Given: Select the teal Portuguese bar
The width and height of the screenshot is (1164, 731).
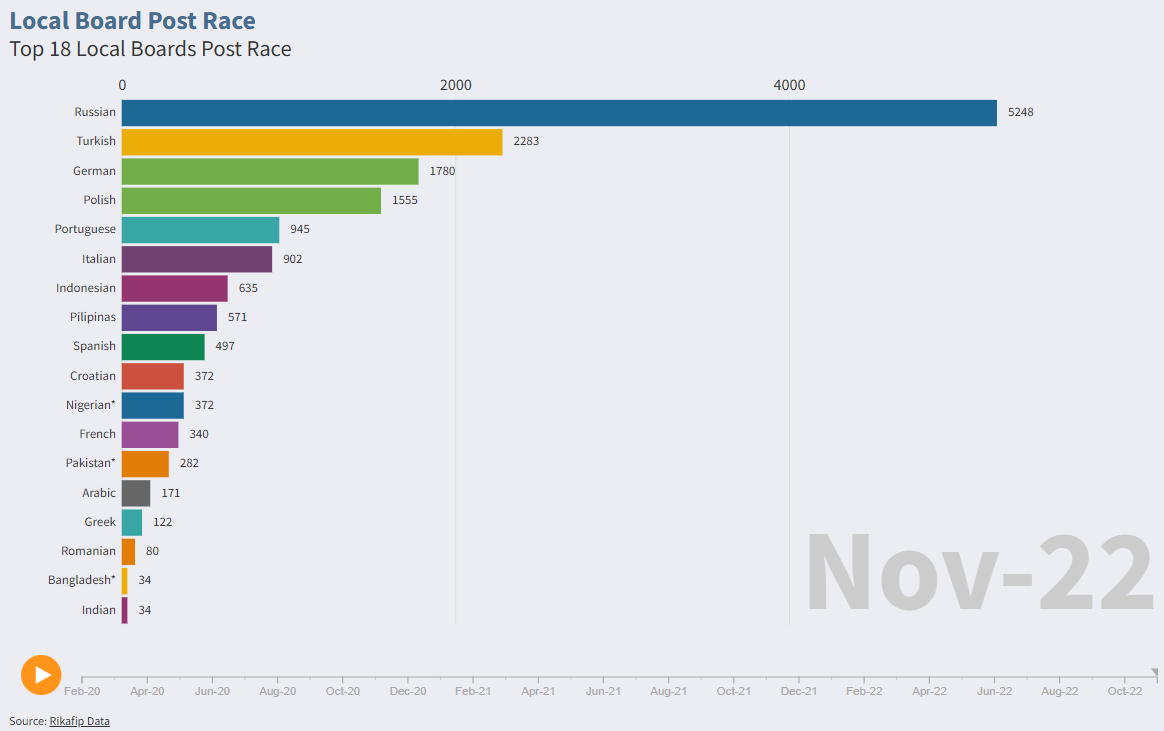Looking at the screenshot, I should (x=200, y=229).
